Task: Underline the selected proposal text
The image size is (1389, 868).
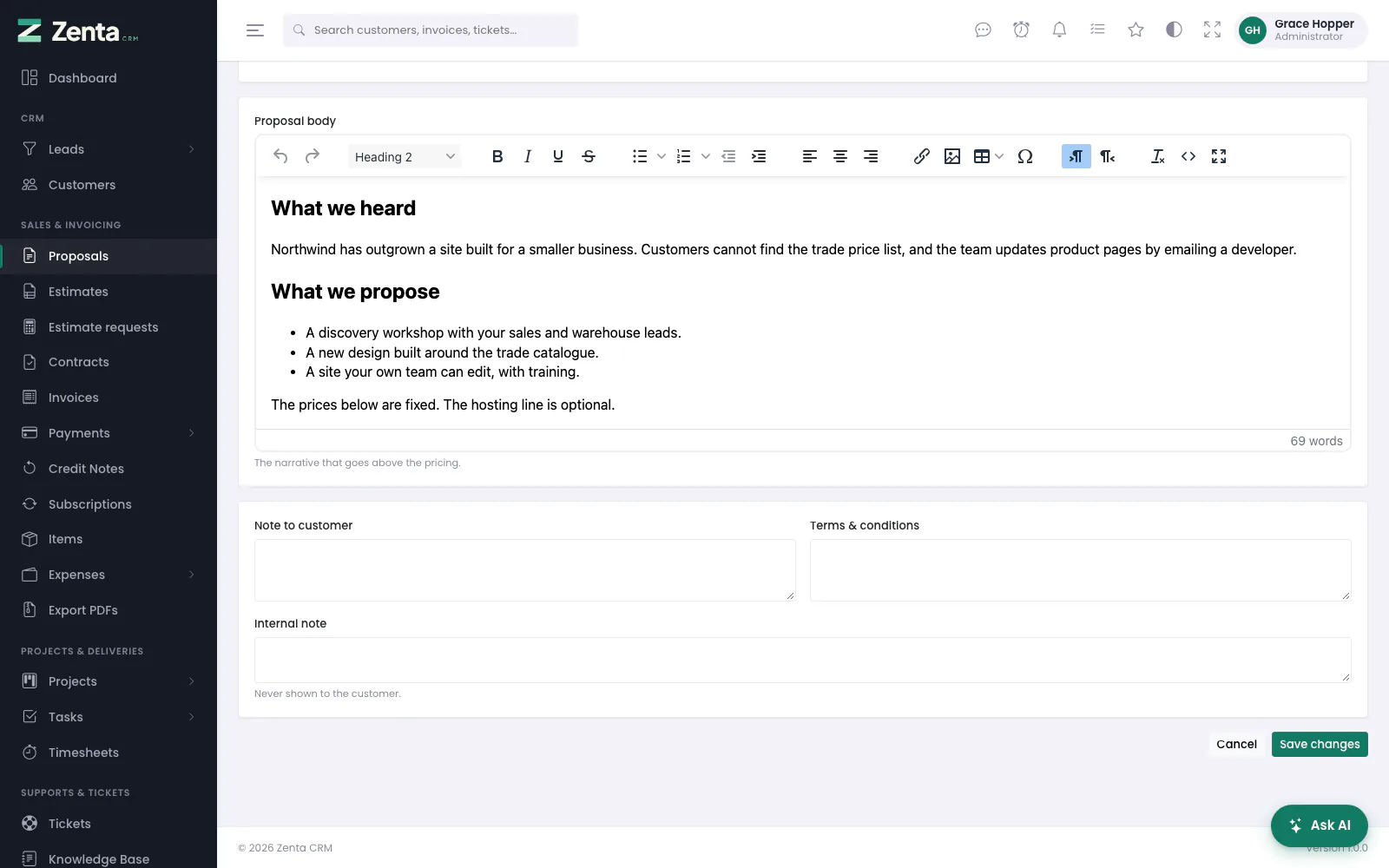Action: [558, 156]
